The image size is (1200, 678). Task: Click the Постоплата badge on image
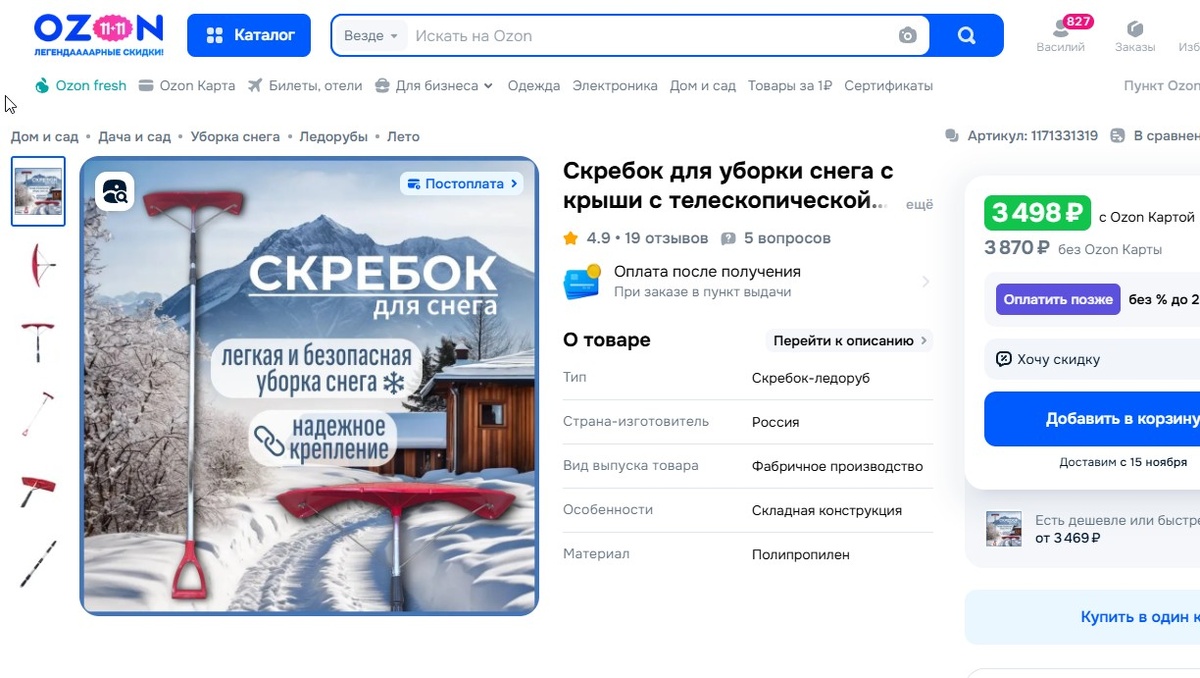[x=462, y=184]
